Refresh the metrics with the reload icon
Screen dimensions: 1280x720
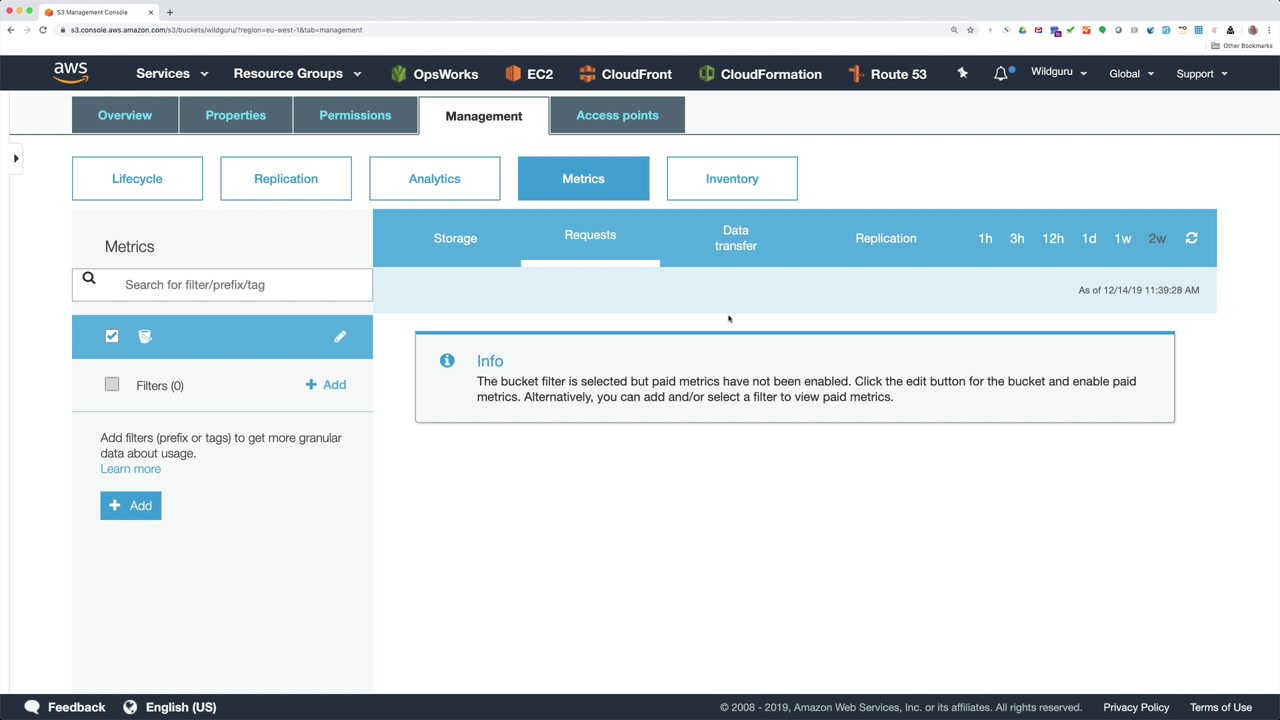point(1191,238)
